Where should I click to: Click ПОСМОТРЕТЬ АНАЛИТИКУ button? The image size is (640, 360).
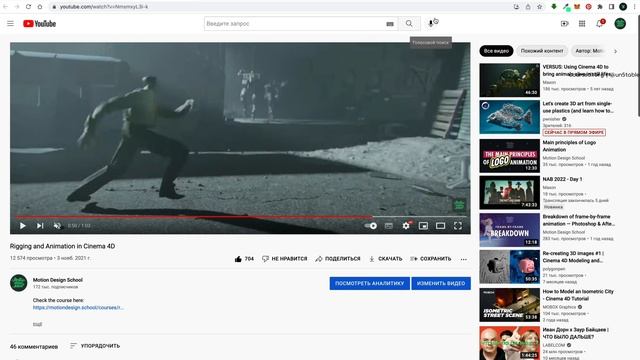pyautogui.click(x=369, y=283)
